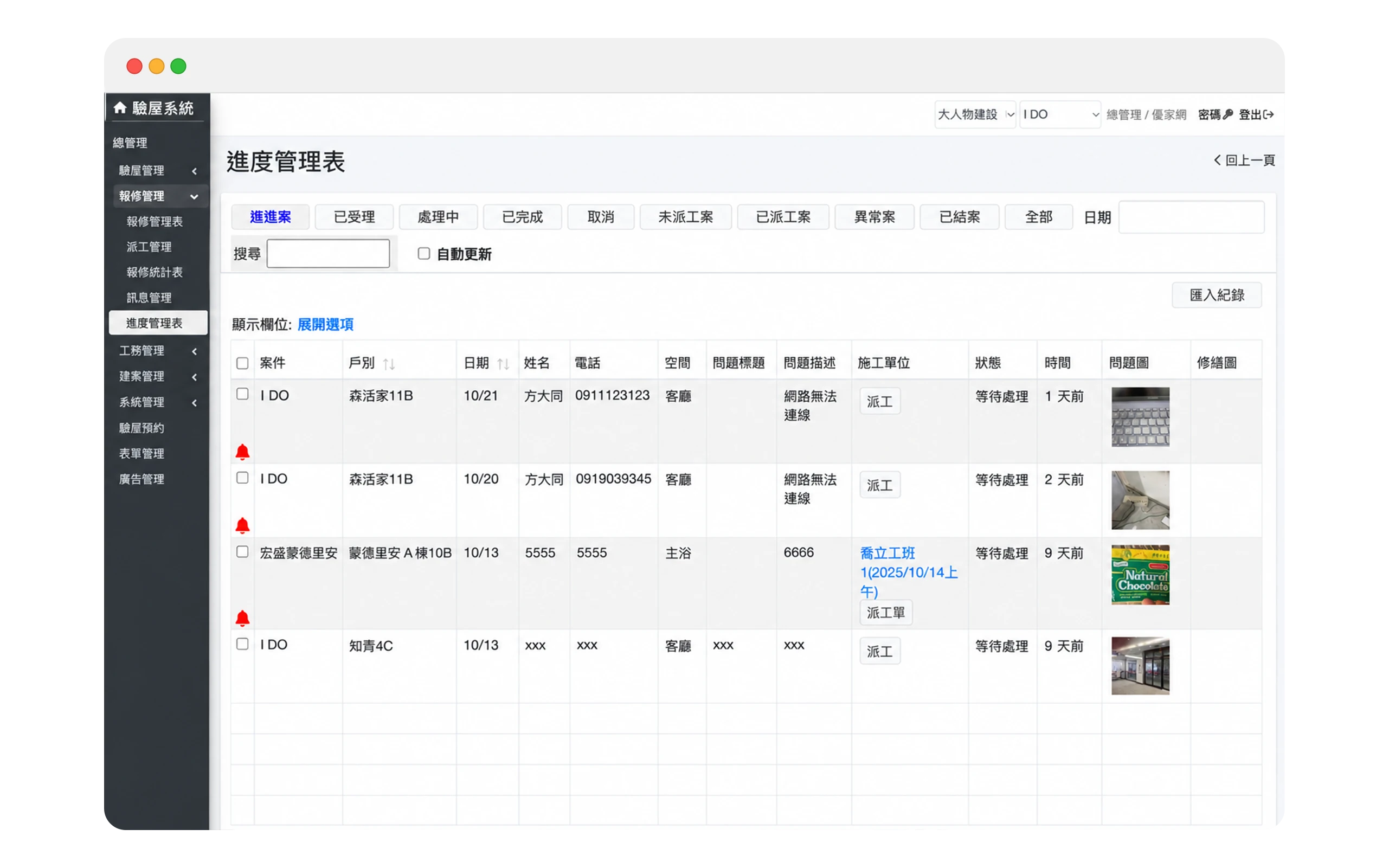
Task: Click the key icon next to 密碼
Action: [x=1228, y=114]
